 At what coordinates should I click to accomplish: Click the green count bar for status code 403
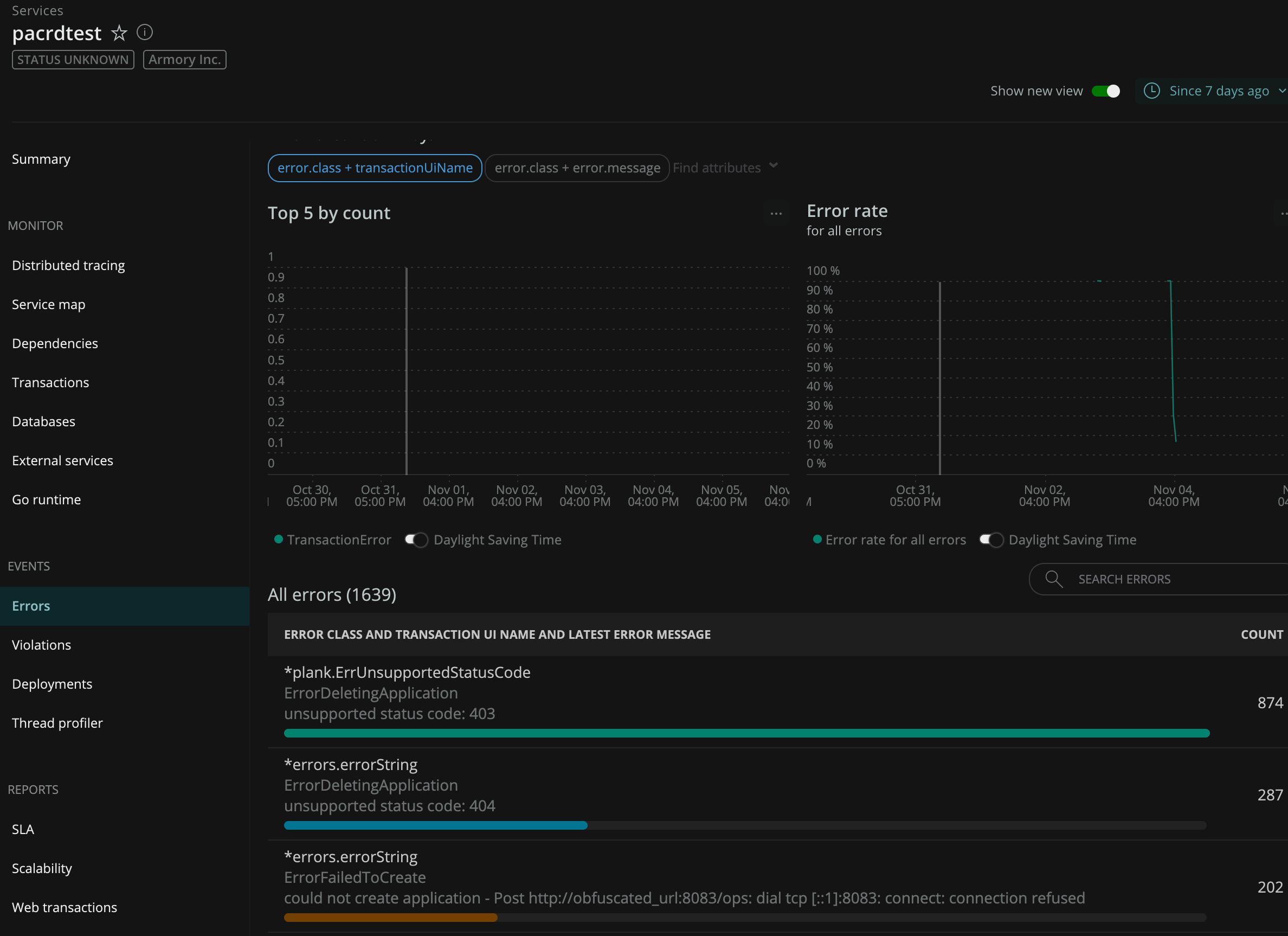click(746, 733)
